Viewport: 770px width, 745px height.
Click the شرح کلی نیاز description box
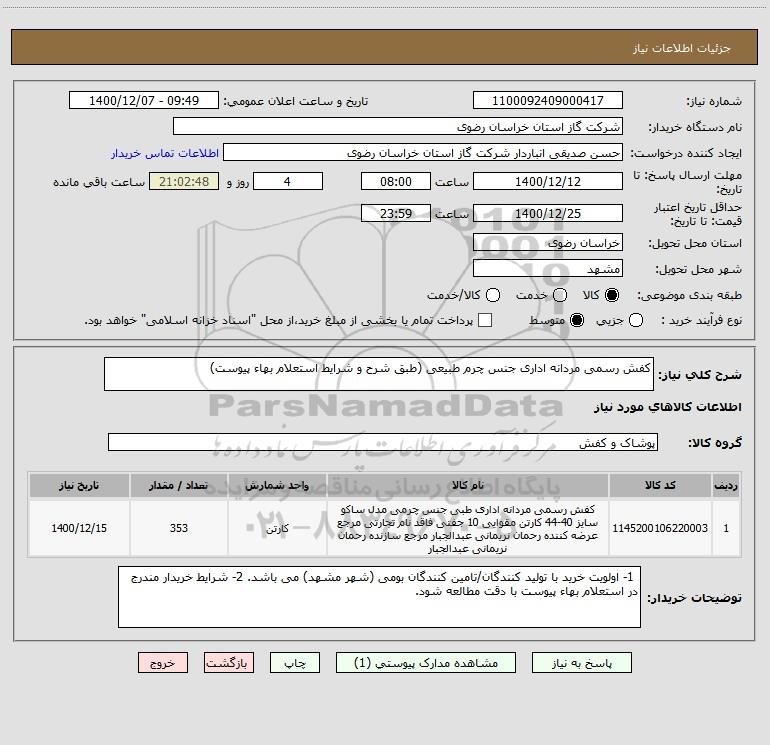point(379,374)
